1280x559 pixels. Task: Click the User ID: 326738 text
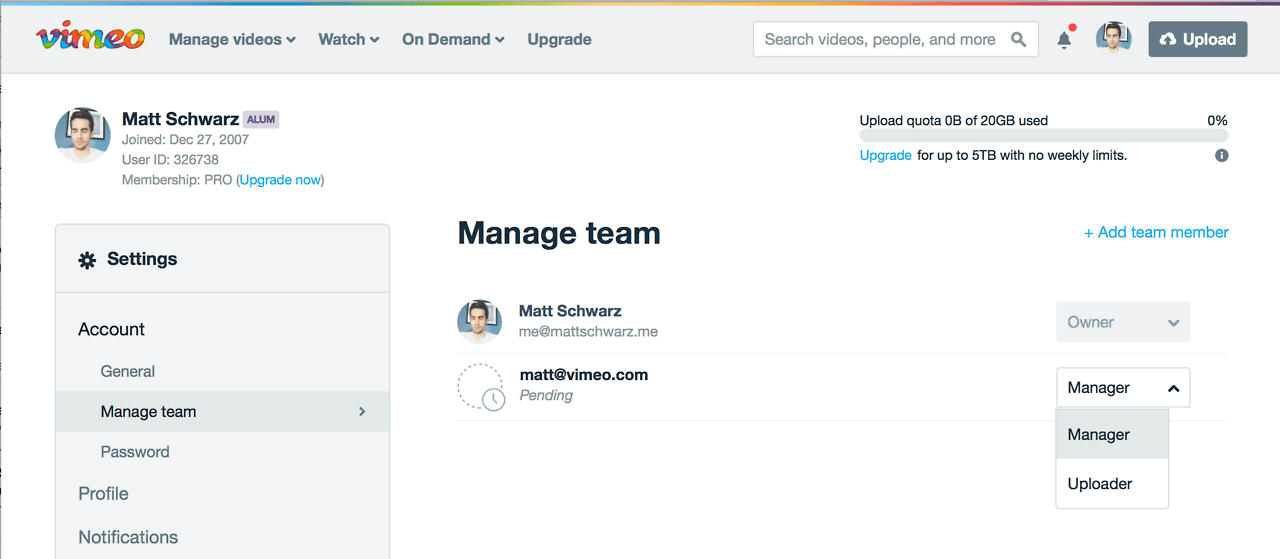[170, 159]
